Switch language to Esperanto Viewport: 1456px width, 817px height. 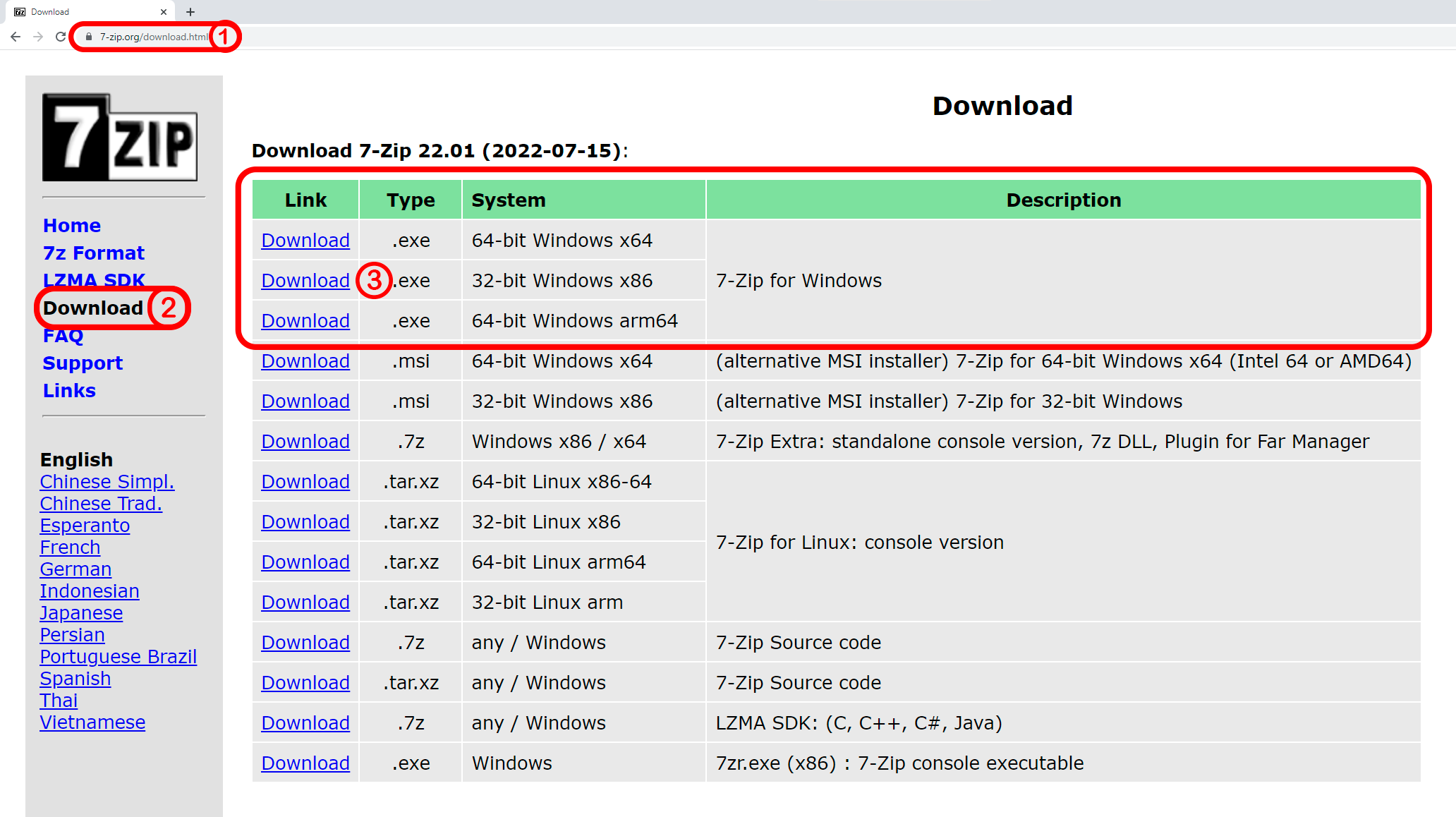click(85, 526)
